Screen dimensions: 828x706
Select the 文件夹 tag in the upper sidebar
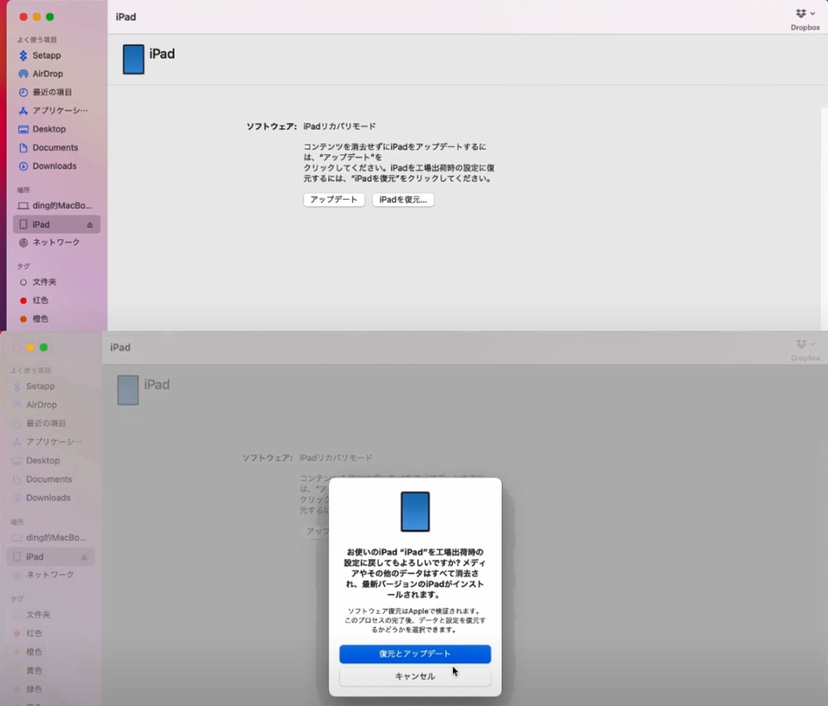[x=37, y=282]
